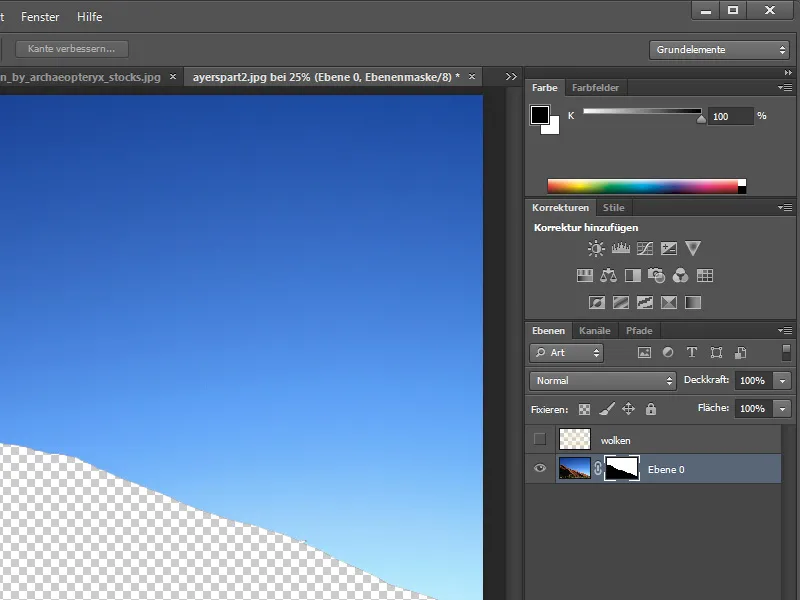
Task: Select the wolken layer thumbnail
Action: (x=574, y=439)
